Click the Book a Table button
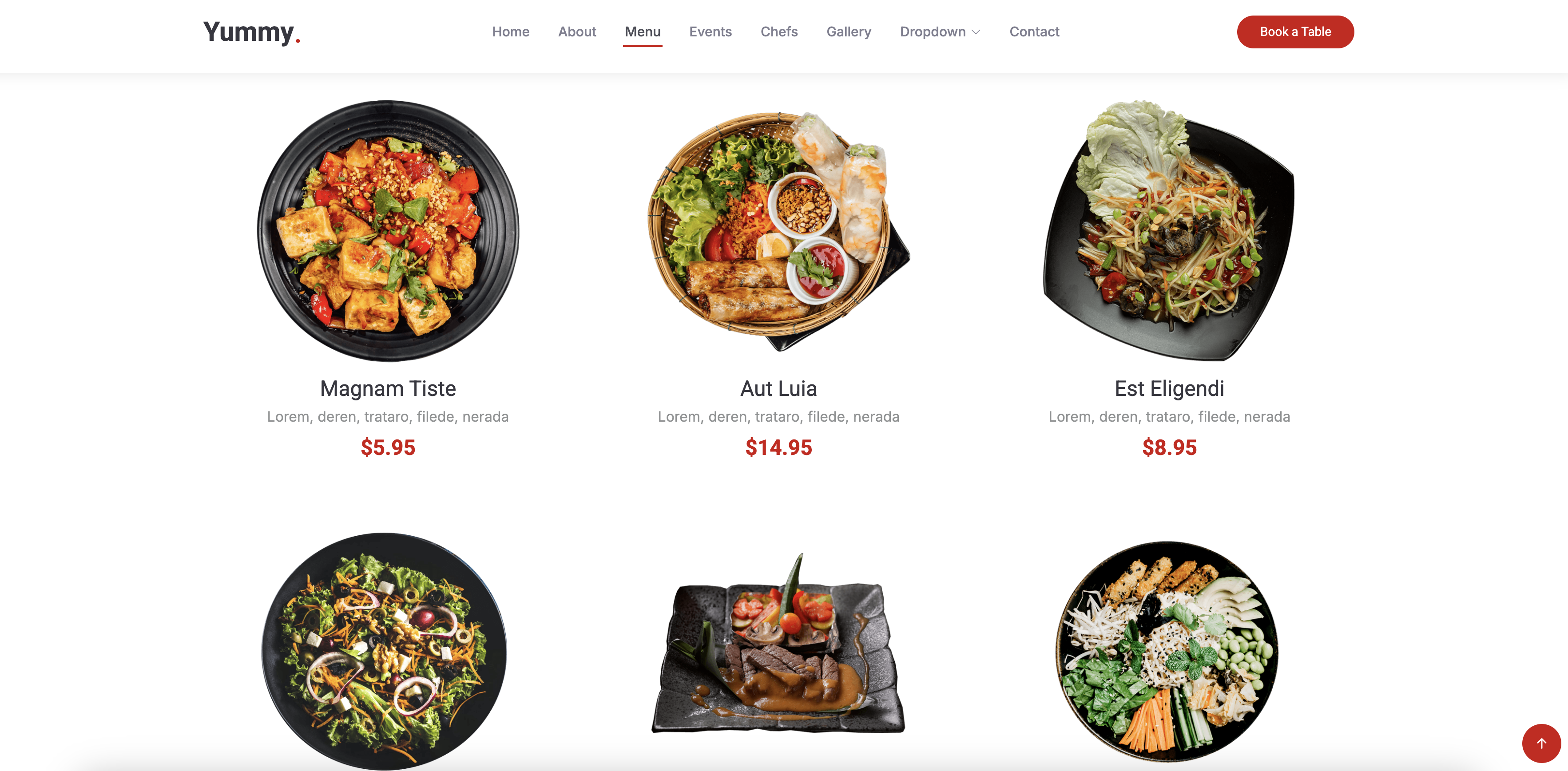The height and width of the screenshot is (771, 1568). tap(1295, 32)
